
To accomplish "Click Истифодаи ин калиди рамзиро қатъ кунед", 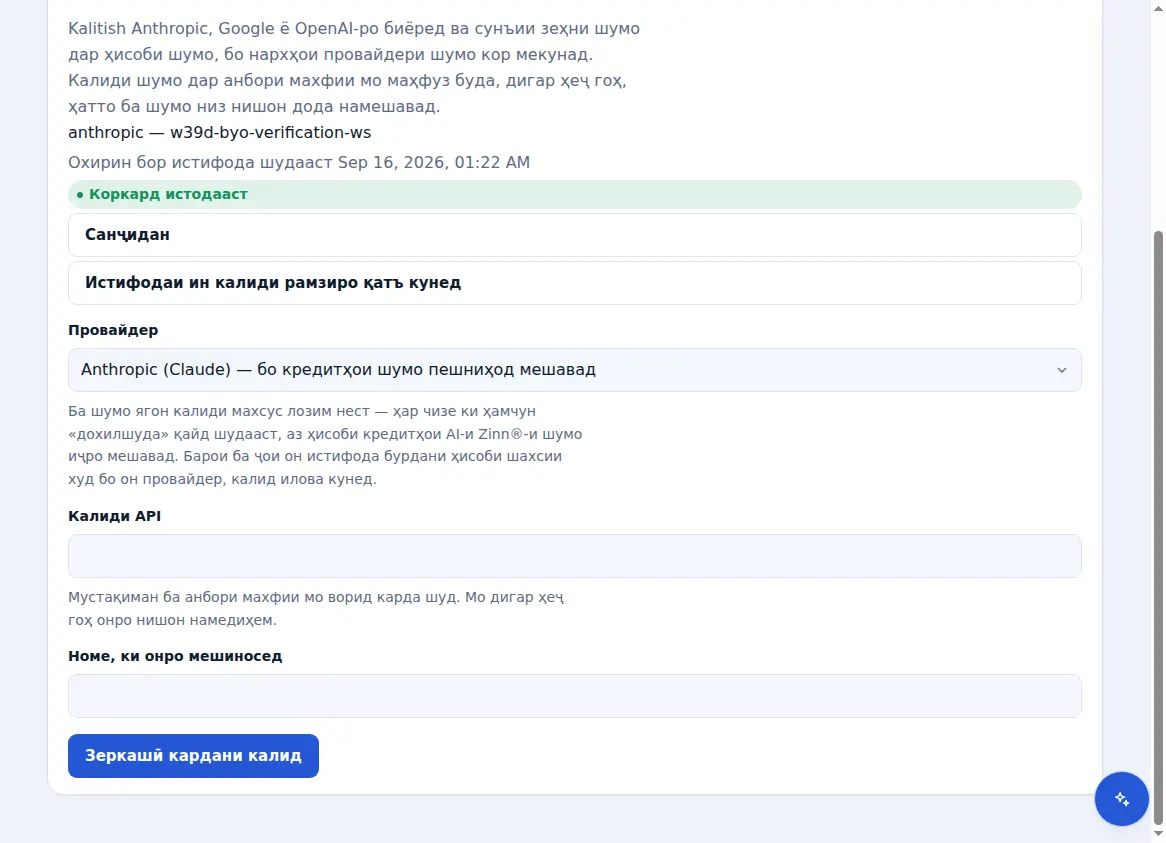I will coord(574,282).
